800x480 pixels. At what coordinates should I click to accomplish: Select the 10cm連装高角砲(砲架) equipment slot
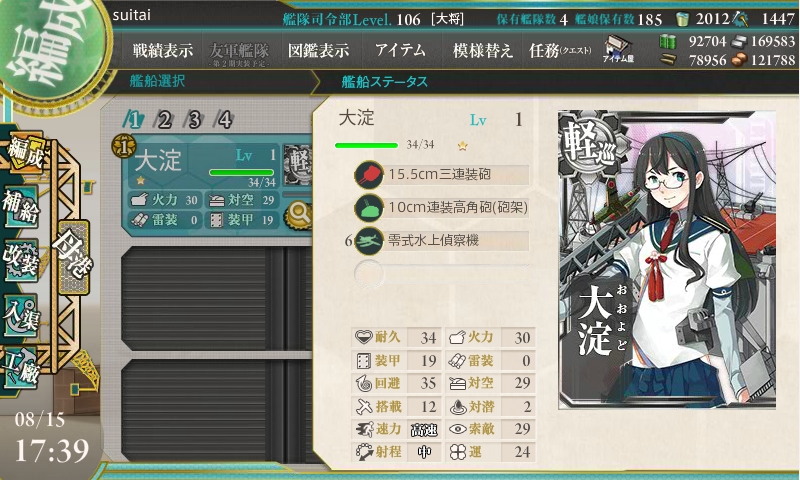[442, 208]
